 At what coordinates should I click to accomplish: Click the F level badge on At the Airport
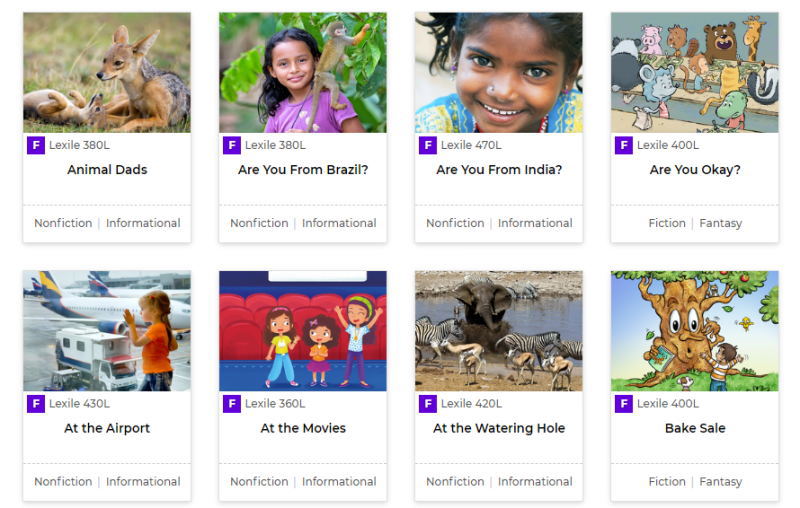(36, 404)
